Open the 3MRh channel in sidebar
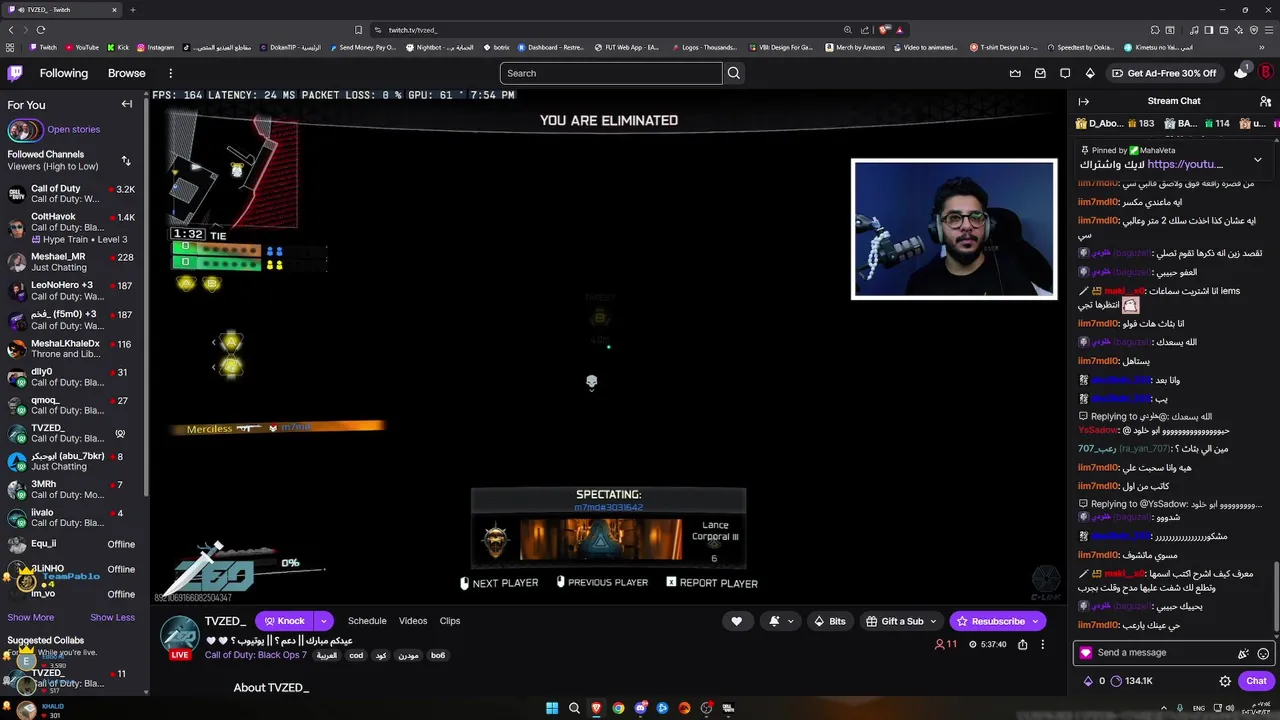The image size is (1280, 720). pos(74,490)
